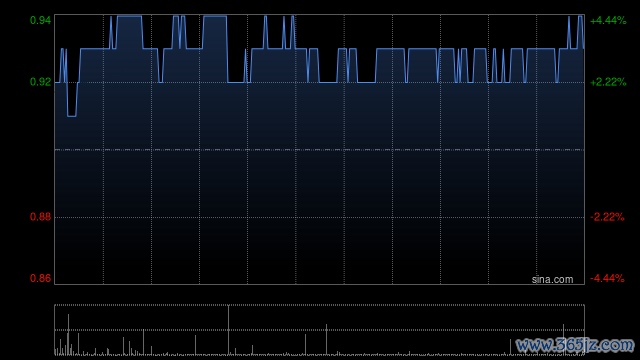Click the 0.92 price axis label
The image size is (640, 360).
pos(40,82)
